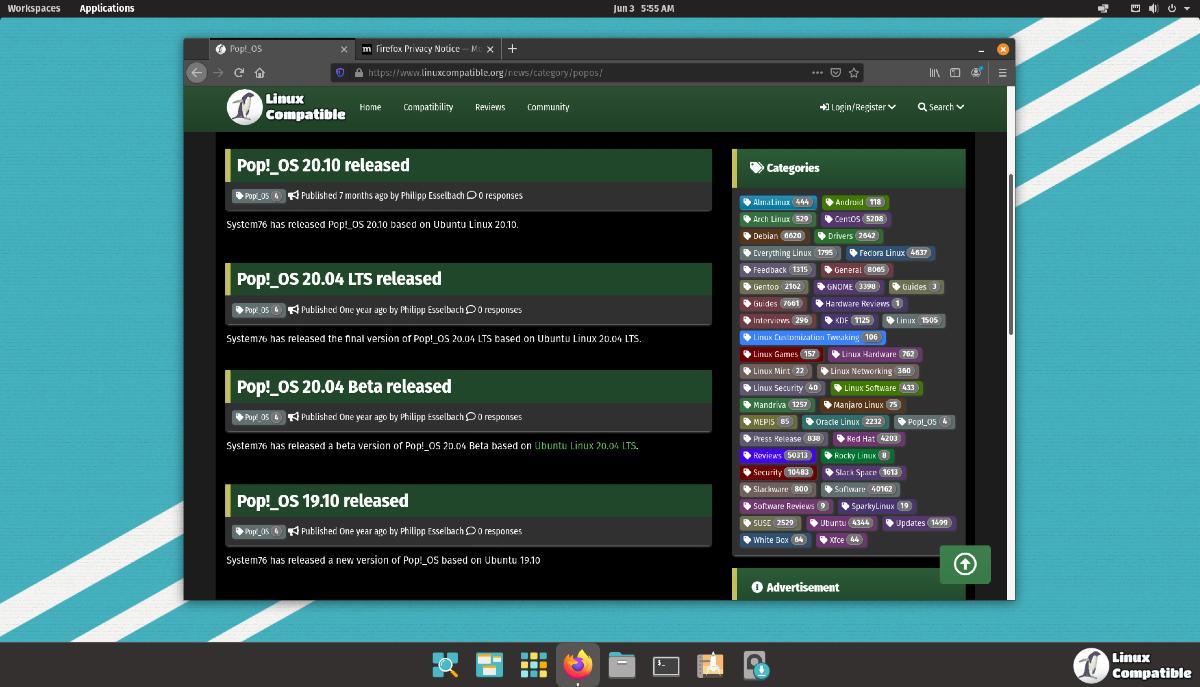Bookmark this page with the star icon
This screenshot has height=687, width=1200.
(x=854, y=72)
